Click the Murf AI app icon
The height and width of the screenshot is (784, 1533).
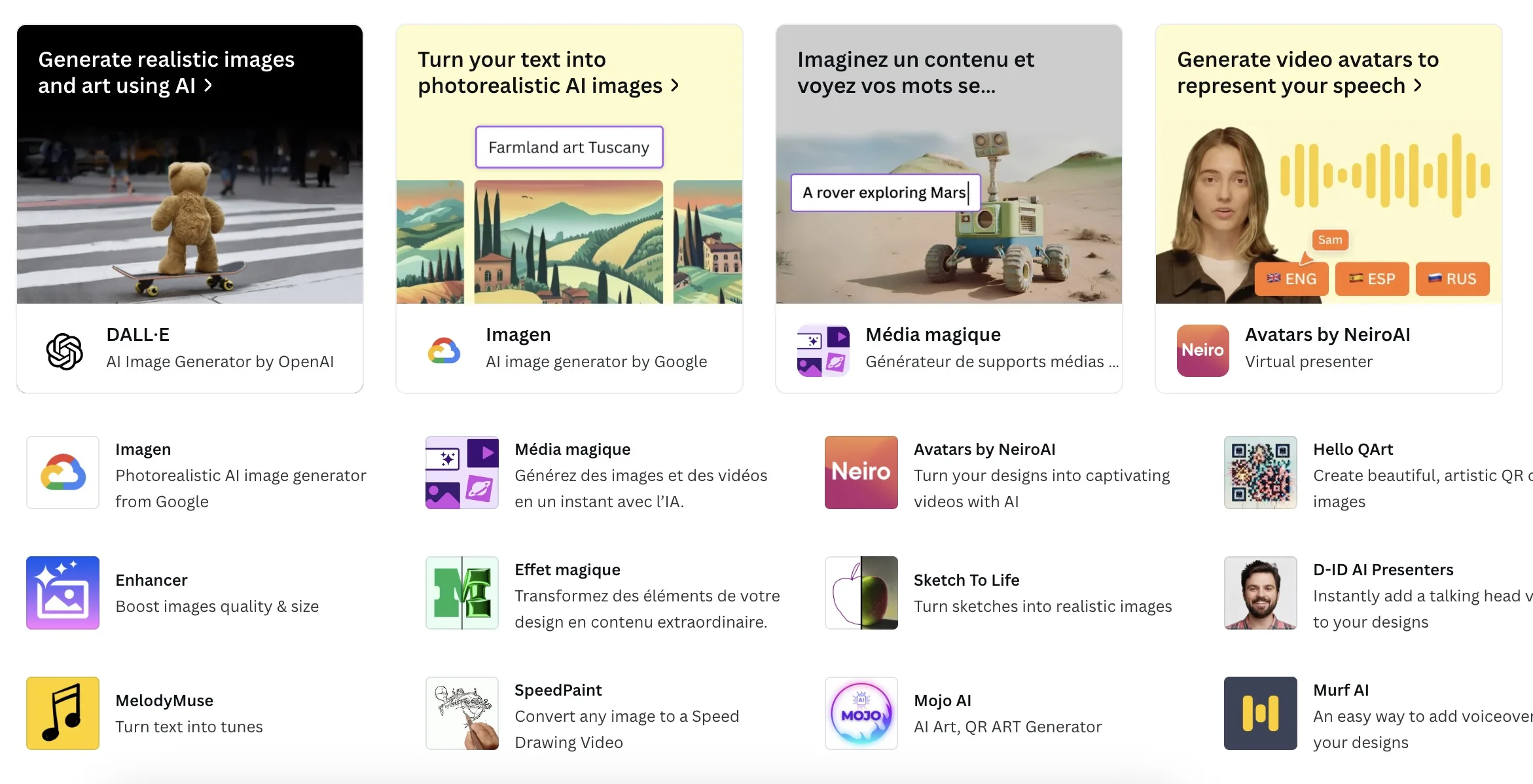click(1261, 713)
